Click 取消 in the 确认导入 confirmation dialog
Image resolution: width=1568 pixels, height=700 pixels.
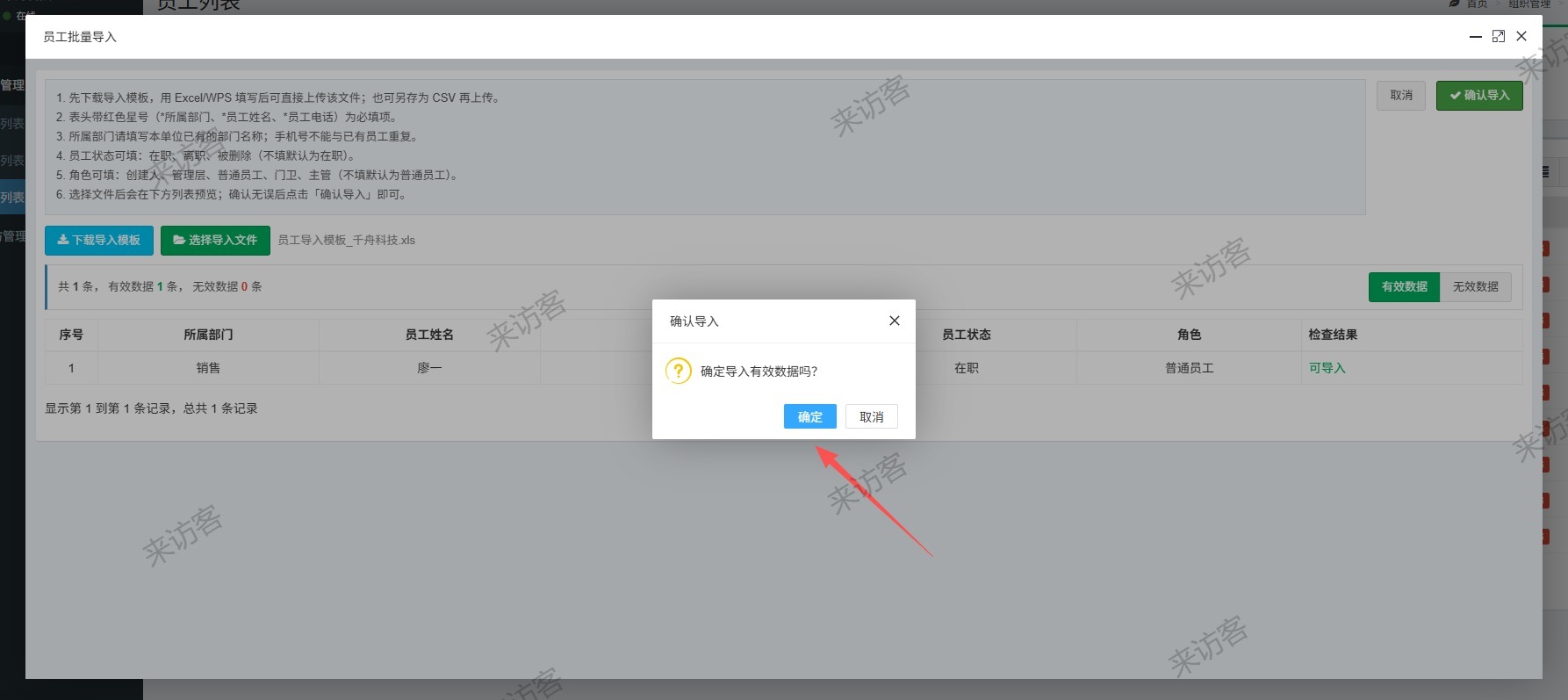click(871, 416)
